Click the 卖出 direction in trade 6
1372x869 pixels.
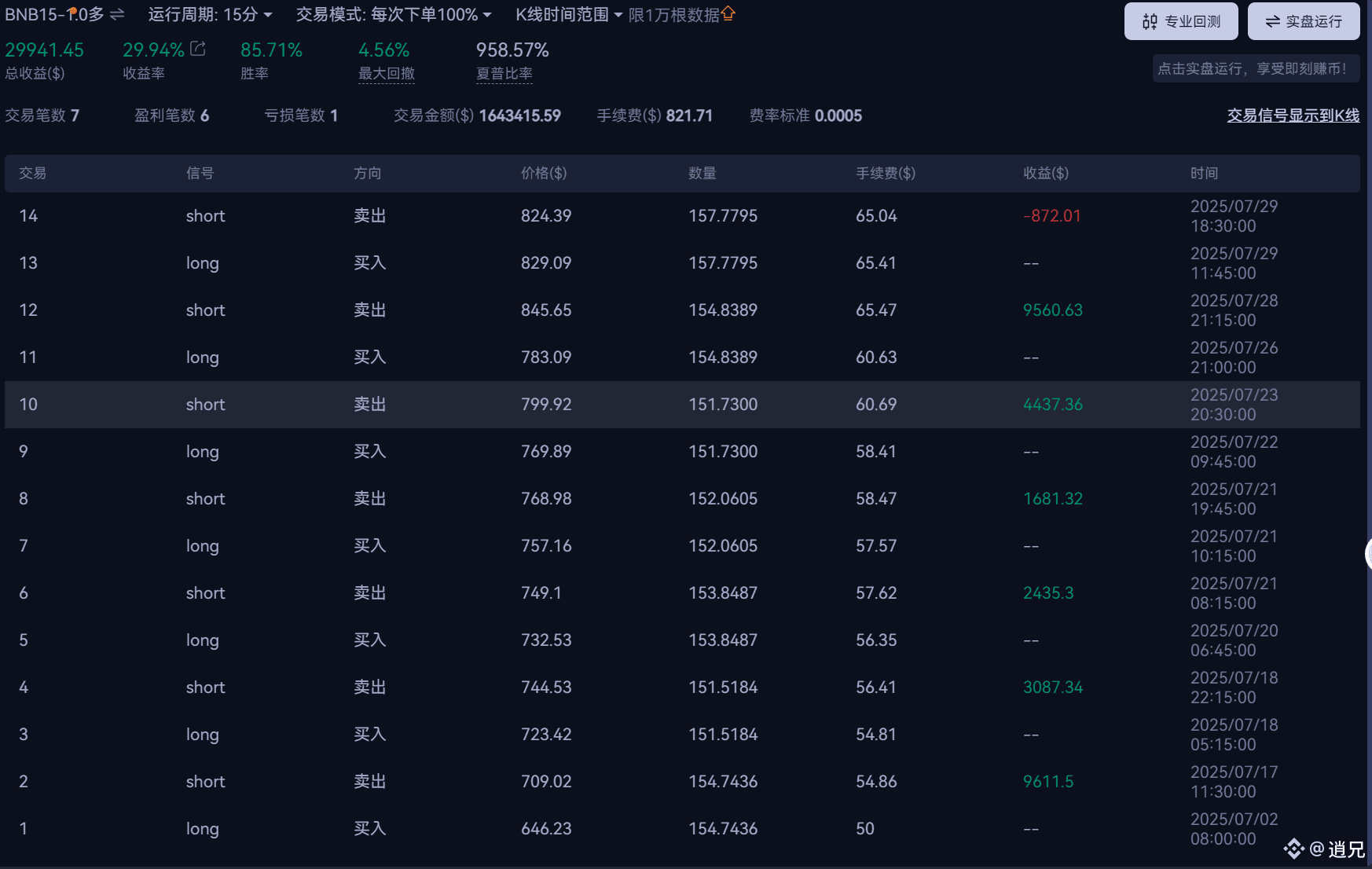[369, 593]
